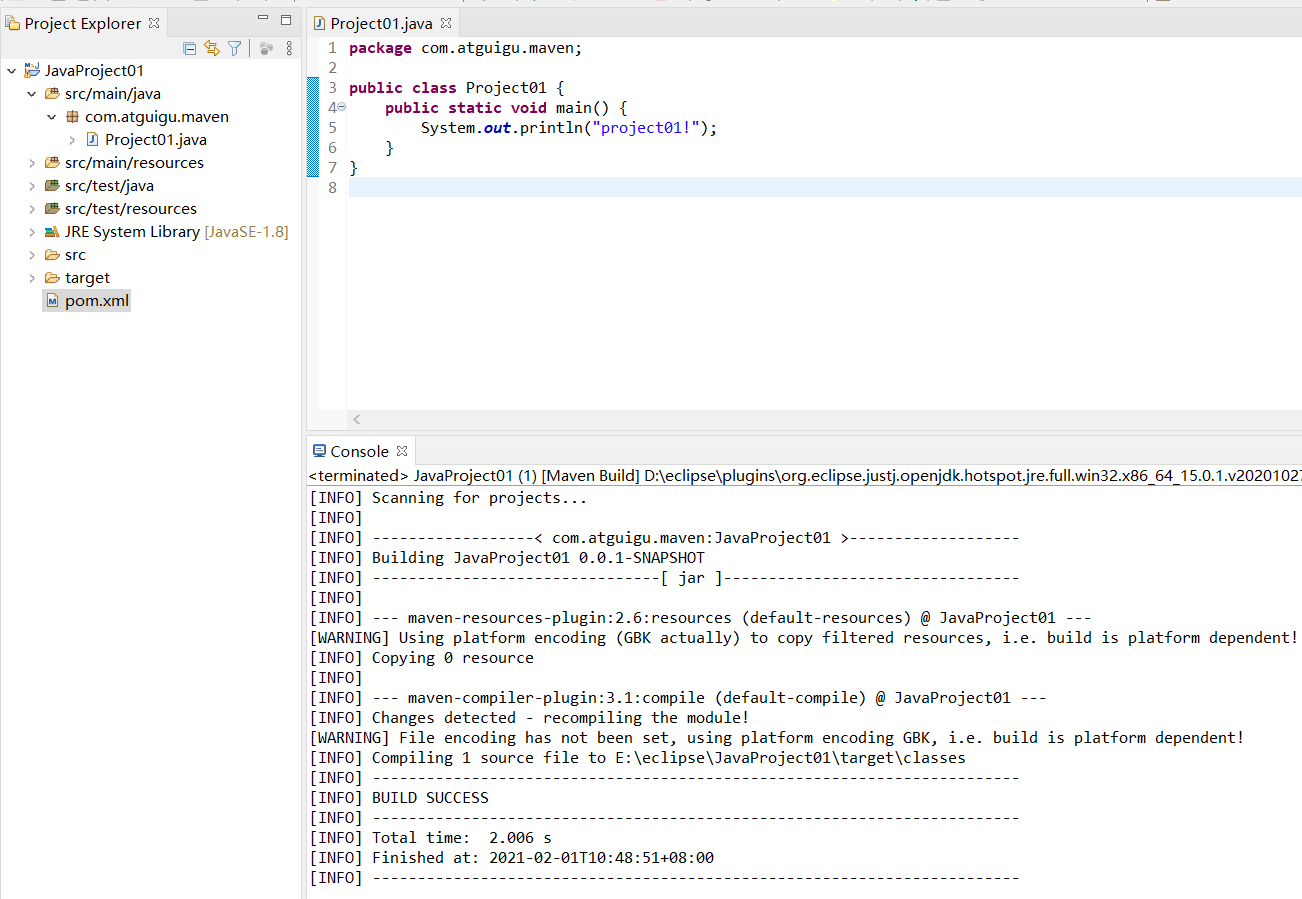Expand the target folder node
Viewport: 1302px width, 899px height.
31,278
